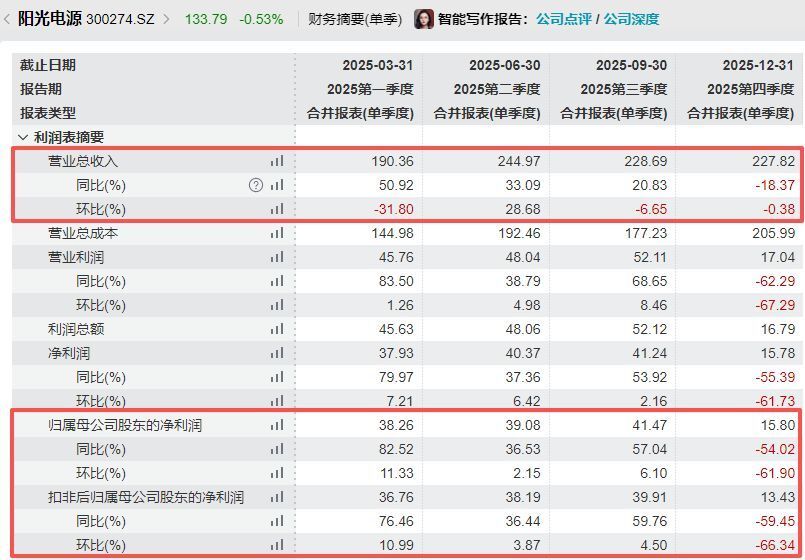Viewport: 805px width, 560px height.
Task: Click the 截止日期 header label
Action: tap(48, 65)
